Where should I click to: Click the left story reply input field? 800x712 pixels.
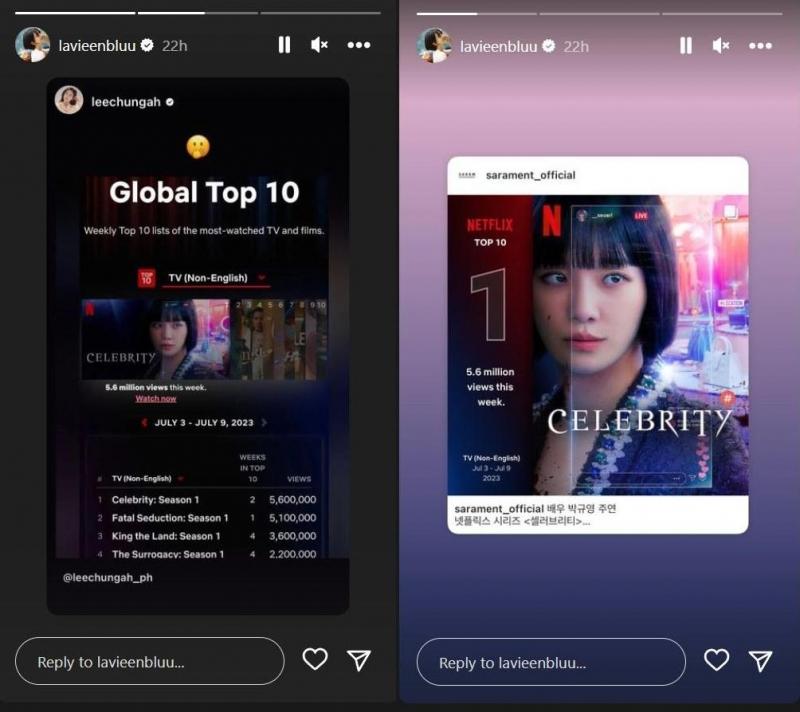pos(150,661)
